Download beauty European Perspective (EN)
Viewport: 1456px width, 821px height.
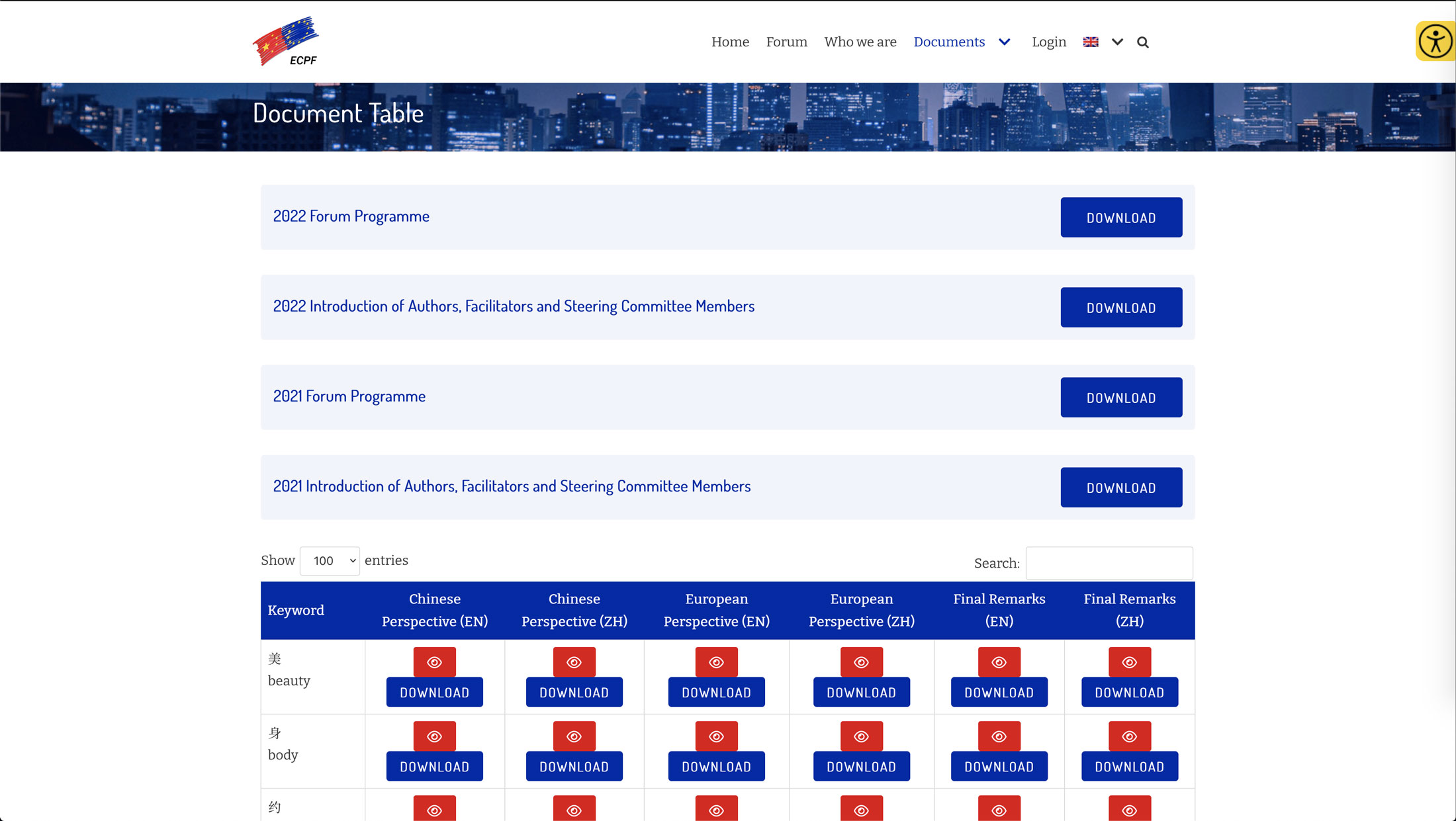(717, 692)
